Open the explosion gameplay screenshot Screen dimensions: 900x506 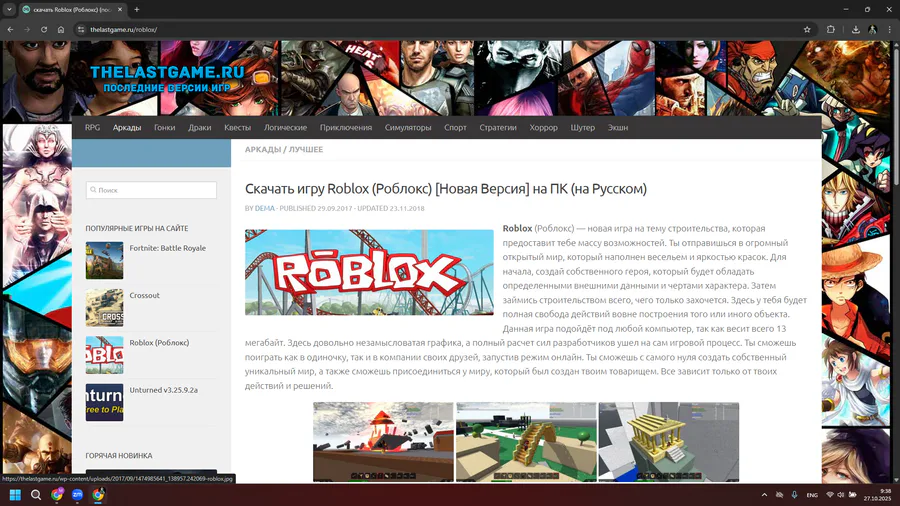[x=383, y=442]
